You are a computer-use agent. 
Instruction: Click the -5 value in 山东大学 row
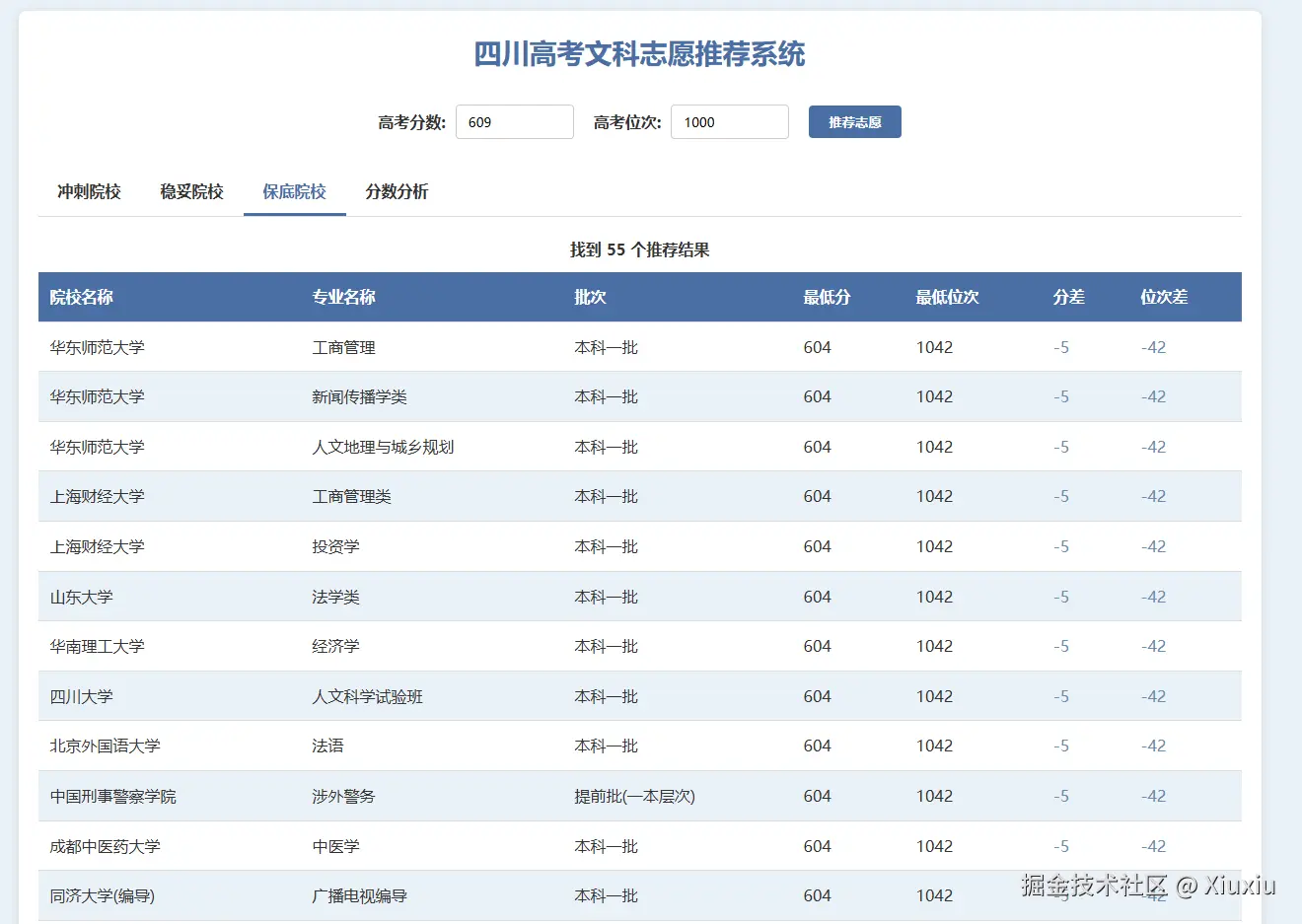point(1061,597)
